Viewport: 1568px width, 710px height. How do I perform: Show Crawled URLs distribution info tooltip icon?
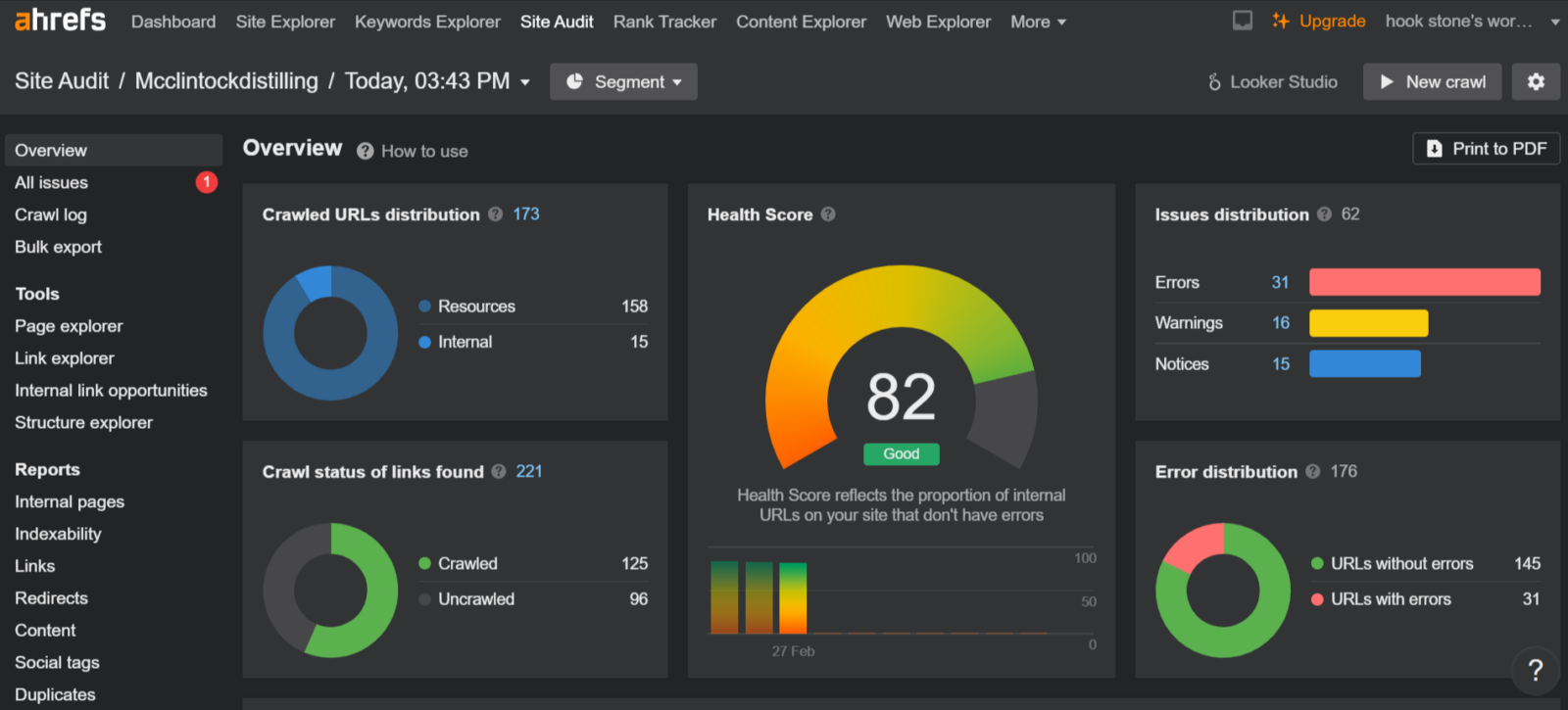coord(495,214)
